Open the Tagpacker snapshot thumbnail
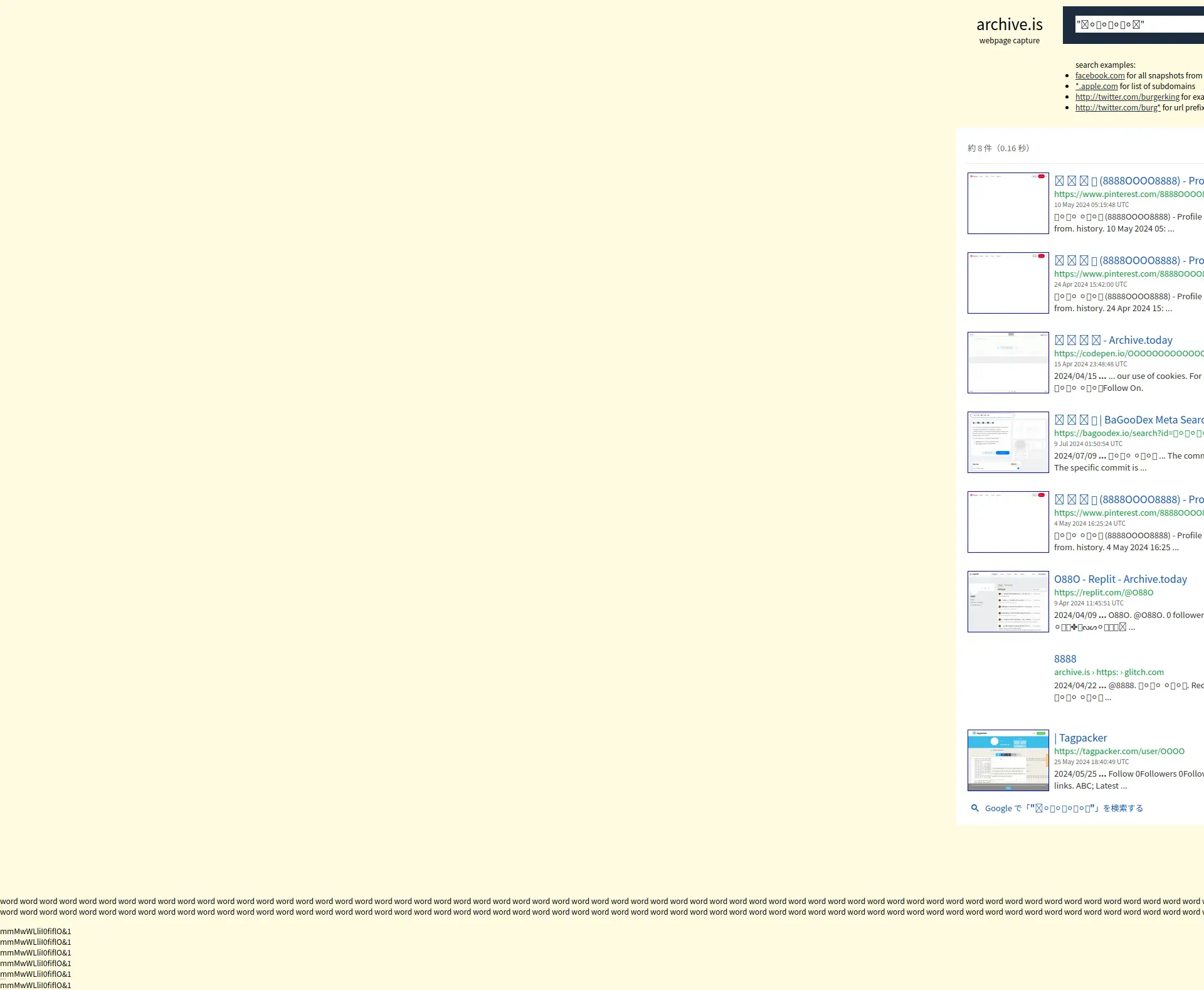Viewport: 1204px width, 990px height. click(x=1008, y=760)
